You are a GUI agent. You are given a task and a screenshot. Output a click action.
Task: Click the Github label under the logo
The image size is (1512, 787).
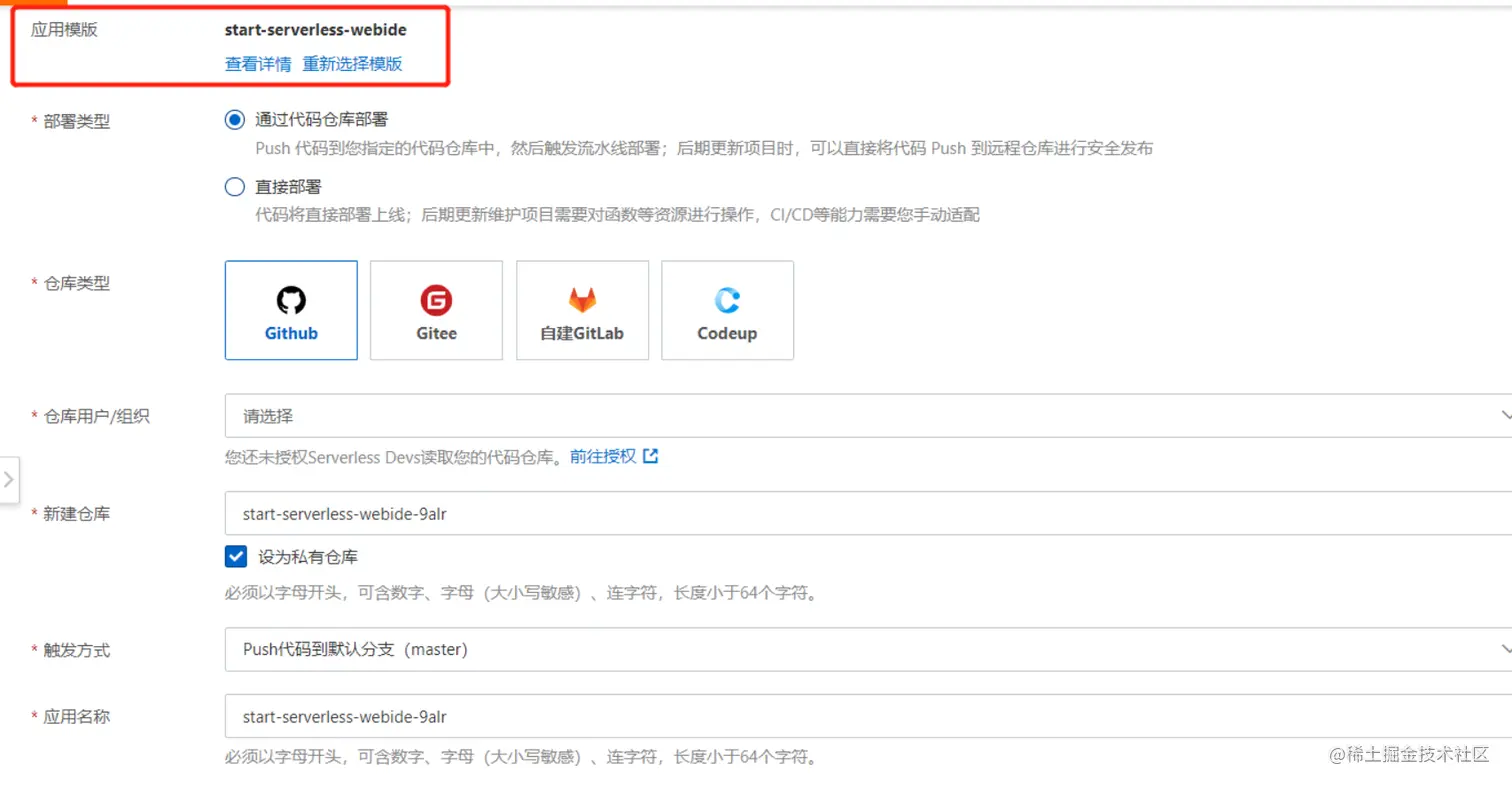point(291,333)
